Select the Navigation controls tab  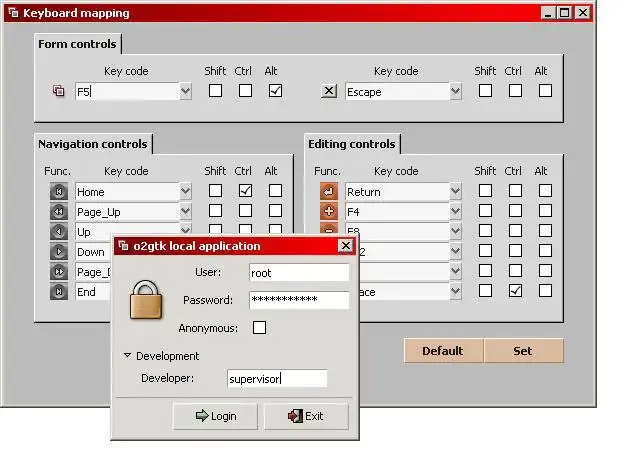click(x=93, y=144)
